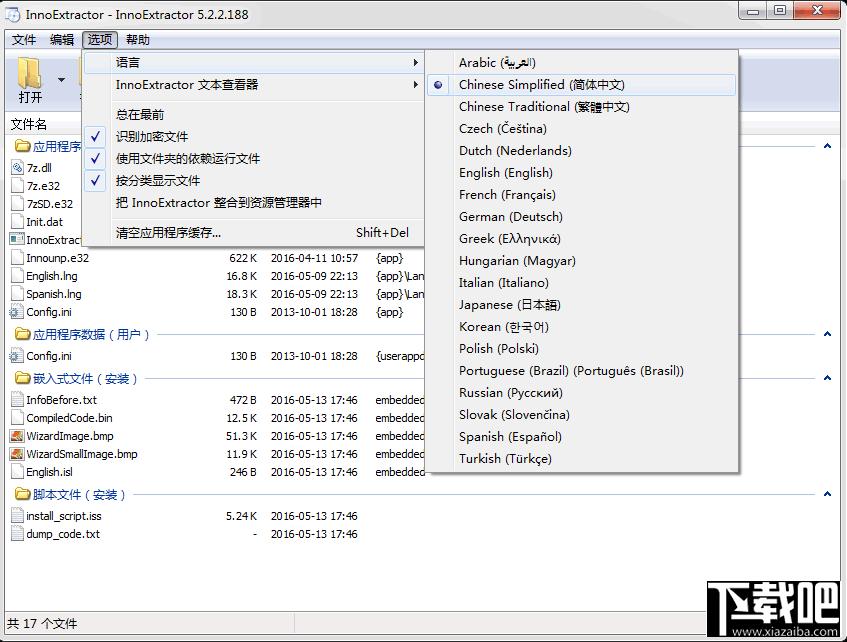
Task: Open the 编辑 menu
Action: [x=62, y=40]
